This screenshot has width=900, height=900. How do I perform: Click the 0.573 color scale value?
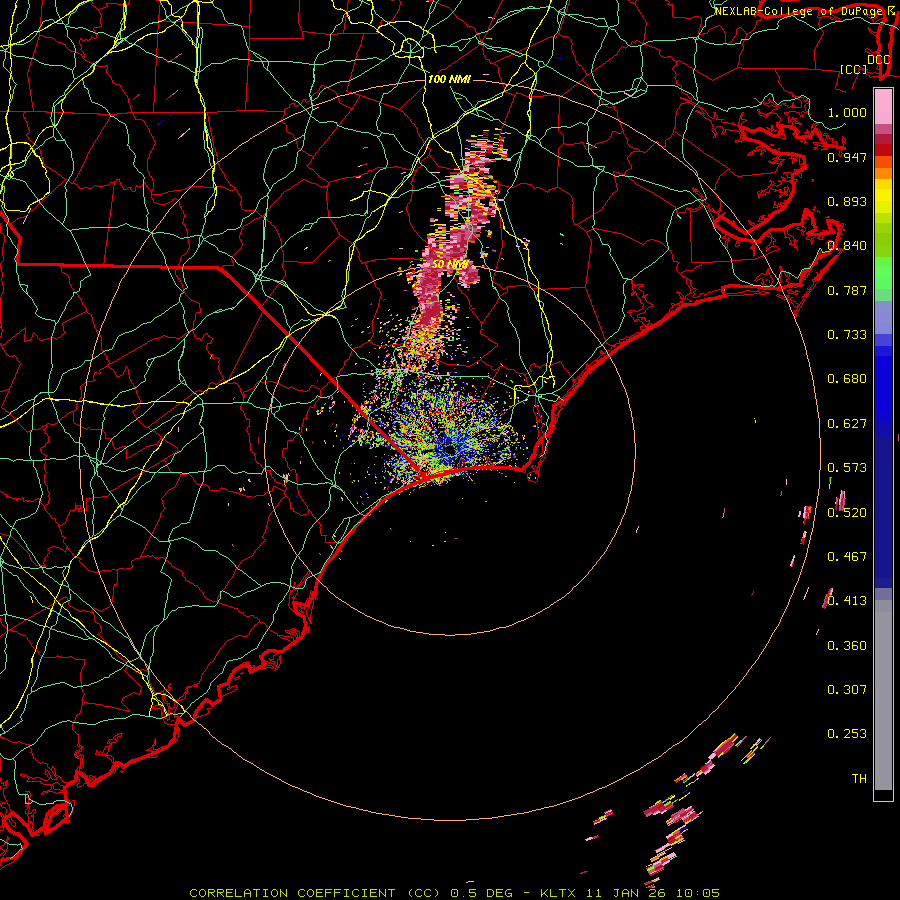[x=847, y=468]
